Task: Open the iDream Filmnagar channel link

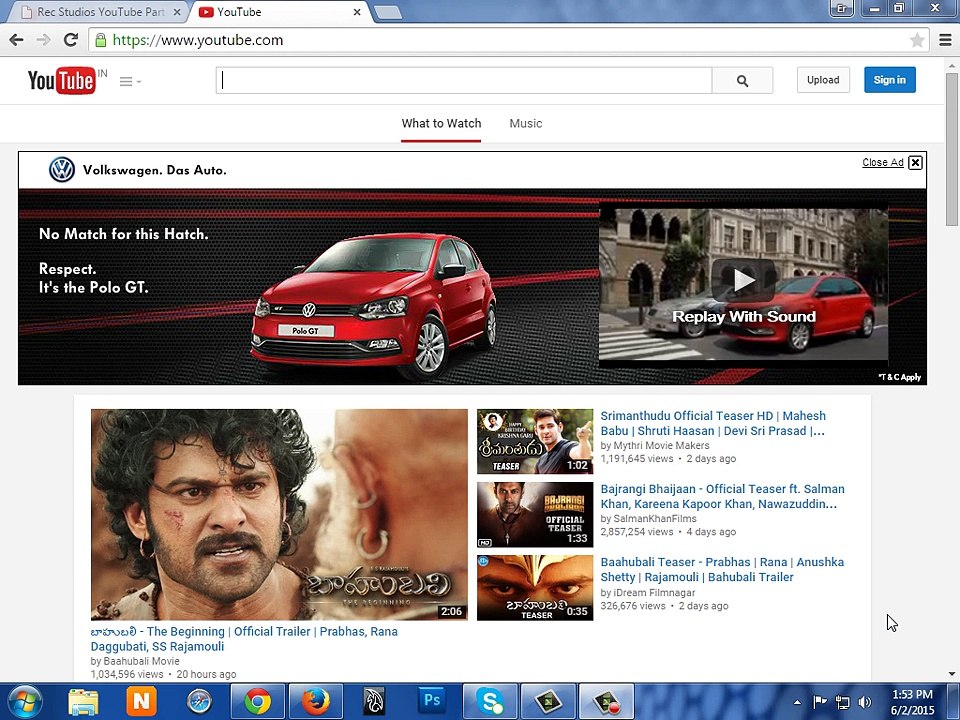Action: tap(654, 593)
